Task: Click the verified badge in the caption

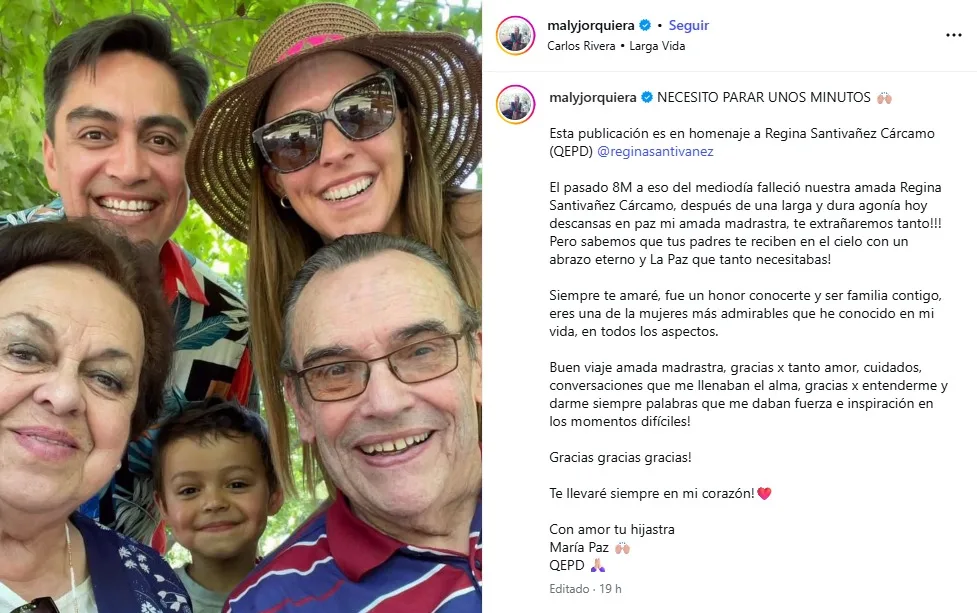Action: [647, 97]
